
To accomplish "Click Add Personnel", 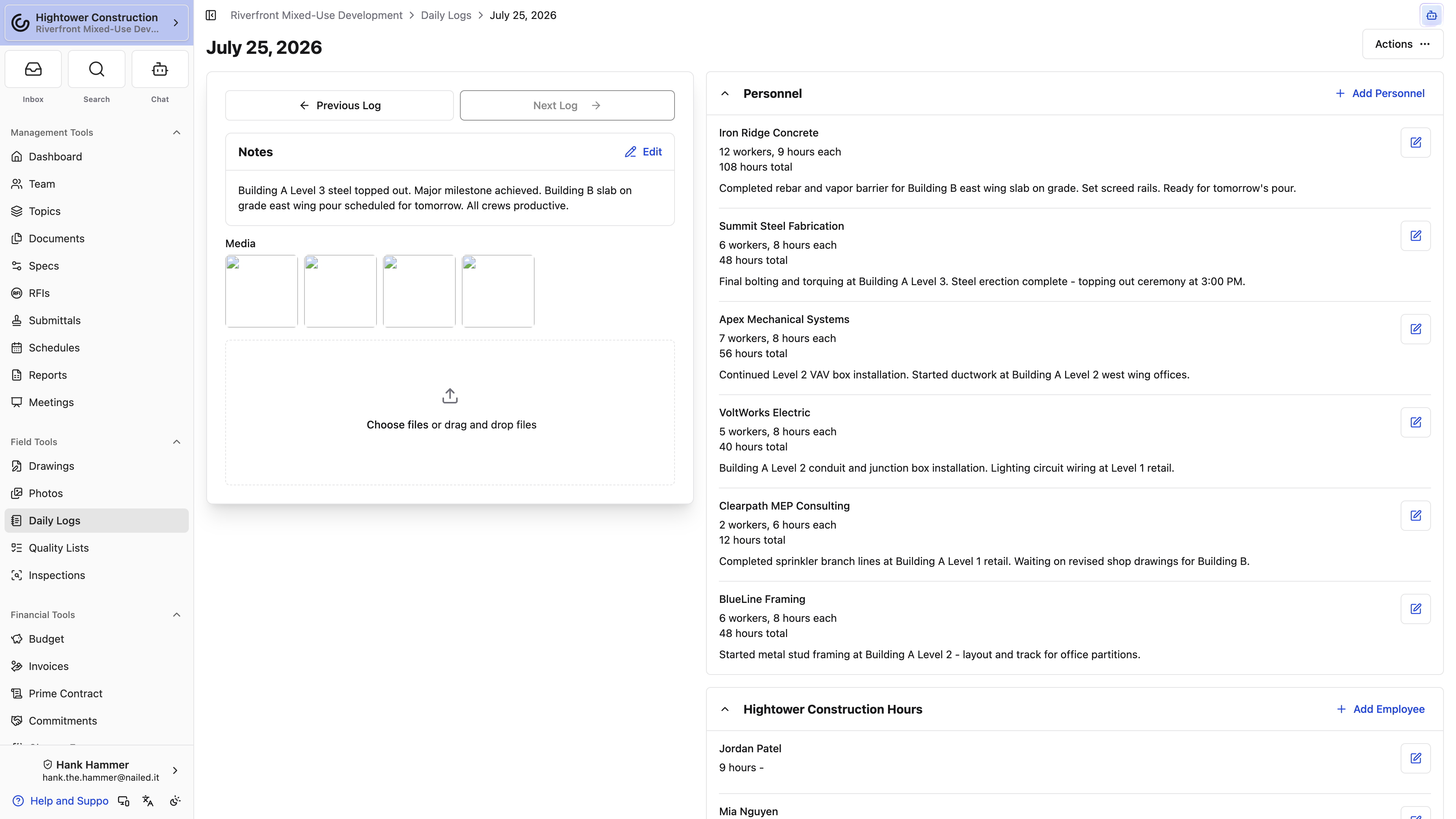I will [1380, 94].
